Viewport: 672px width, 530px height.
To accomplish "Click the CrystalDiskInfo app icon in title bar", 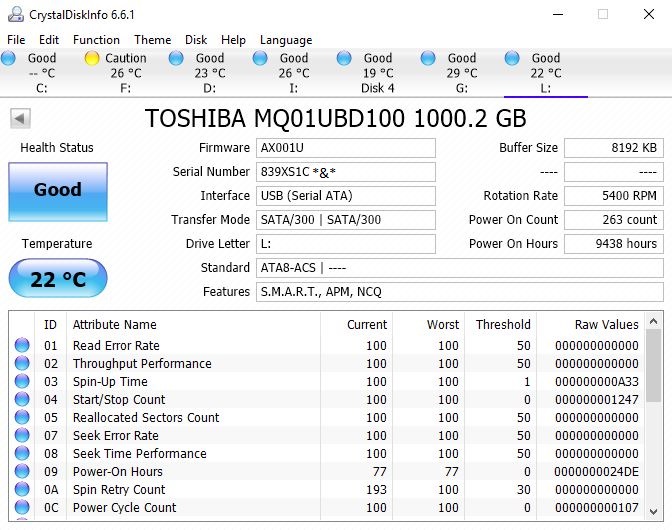I will pyautogui.click(x=16, y=14).
